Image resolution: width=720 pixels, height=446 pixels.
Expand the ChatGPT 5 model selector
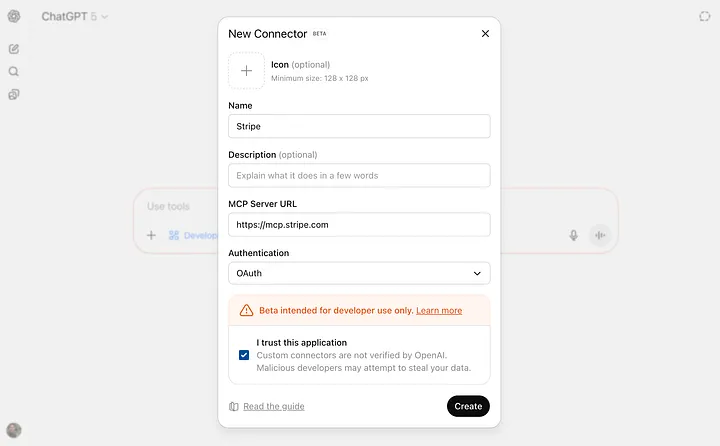tap(75, 17)
